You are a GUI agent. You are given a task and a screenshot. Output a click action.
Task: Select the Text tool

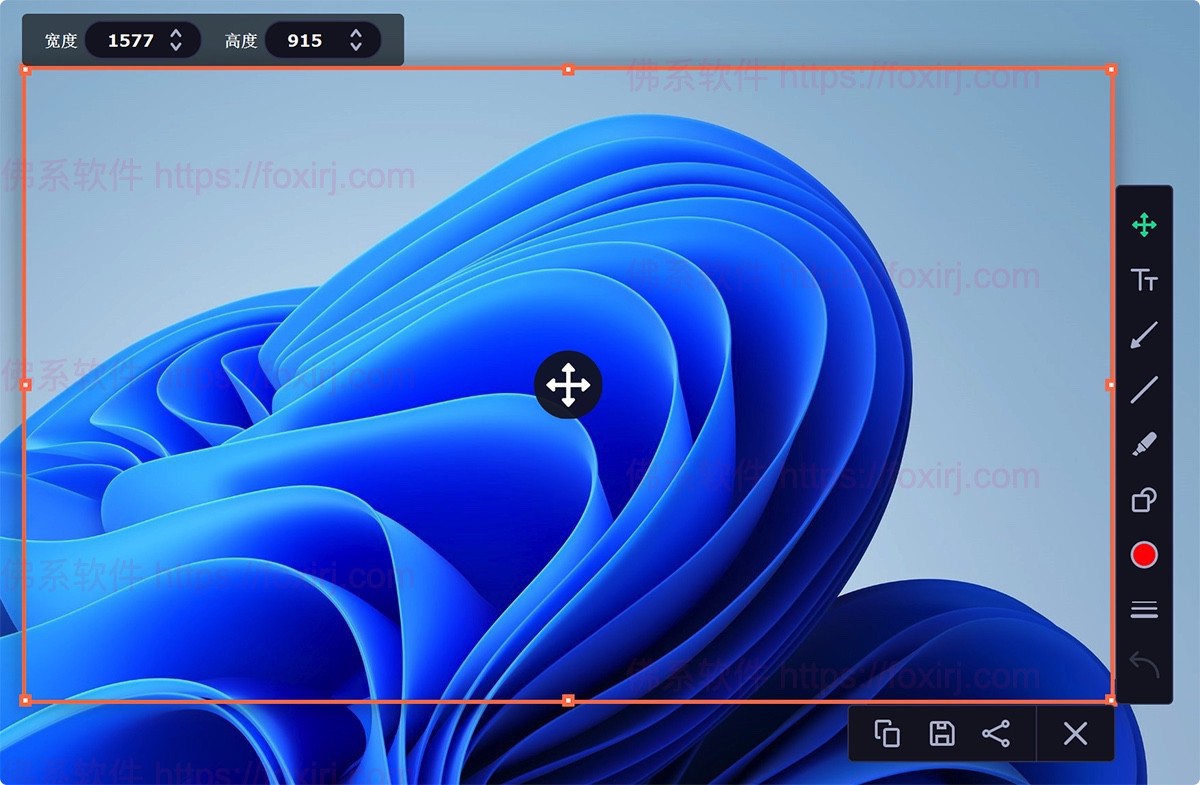[1144, 280]
